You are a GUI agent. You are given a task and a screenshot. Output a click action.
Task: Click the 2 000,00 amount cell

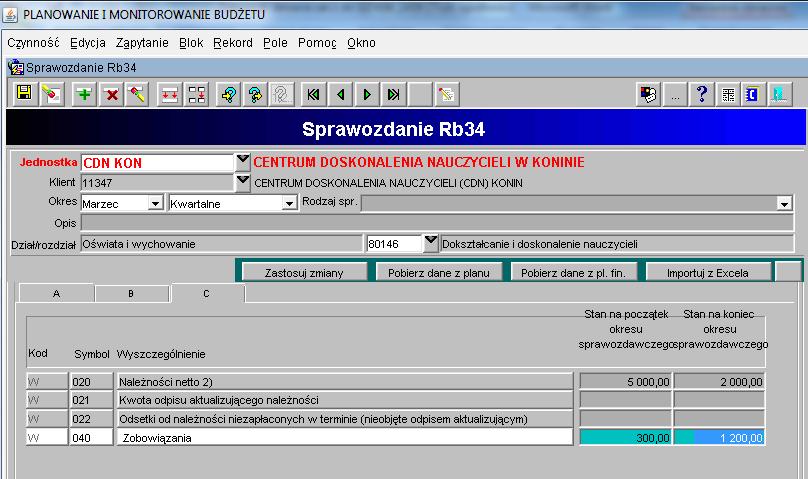click(x=719, y=382)
